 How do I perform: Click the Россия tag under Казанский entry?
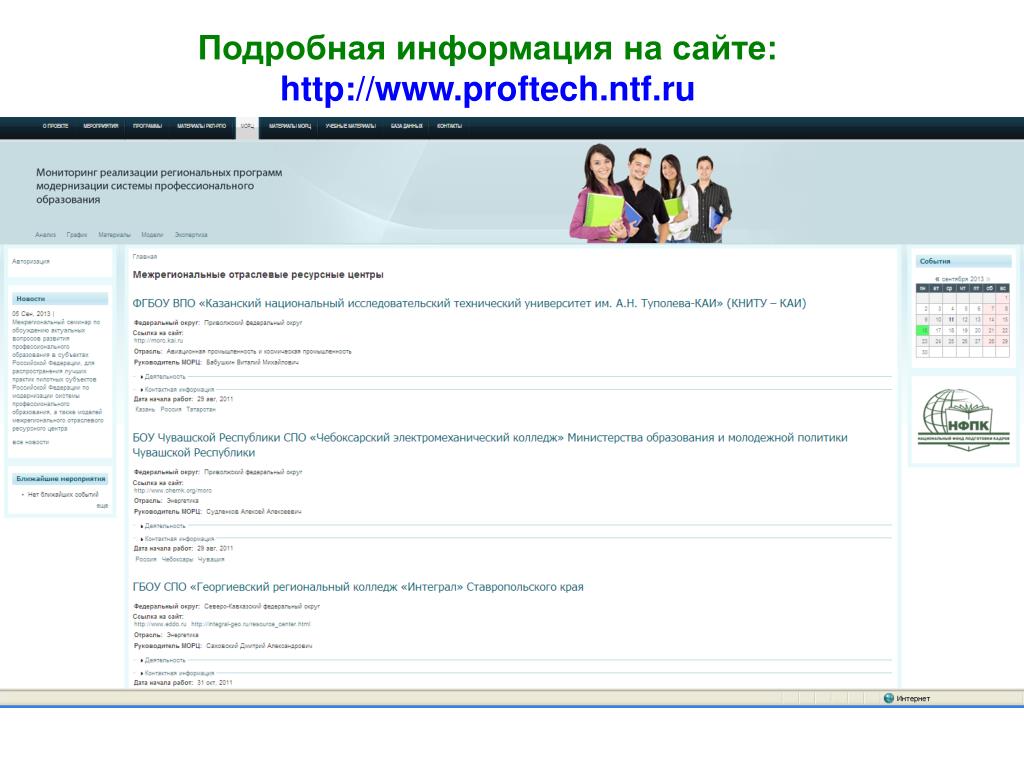tap(171, 409)
